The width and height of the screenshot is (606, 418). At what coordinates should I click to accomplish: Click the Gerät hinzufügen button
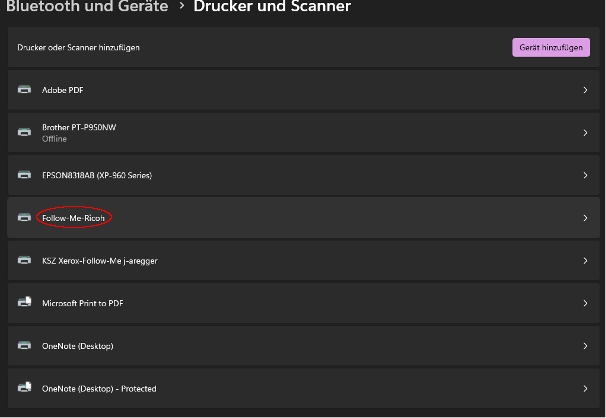(x=551, y=48)
